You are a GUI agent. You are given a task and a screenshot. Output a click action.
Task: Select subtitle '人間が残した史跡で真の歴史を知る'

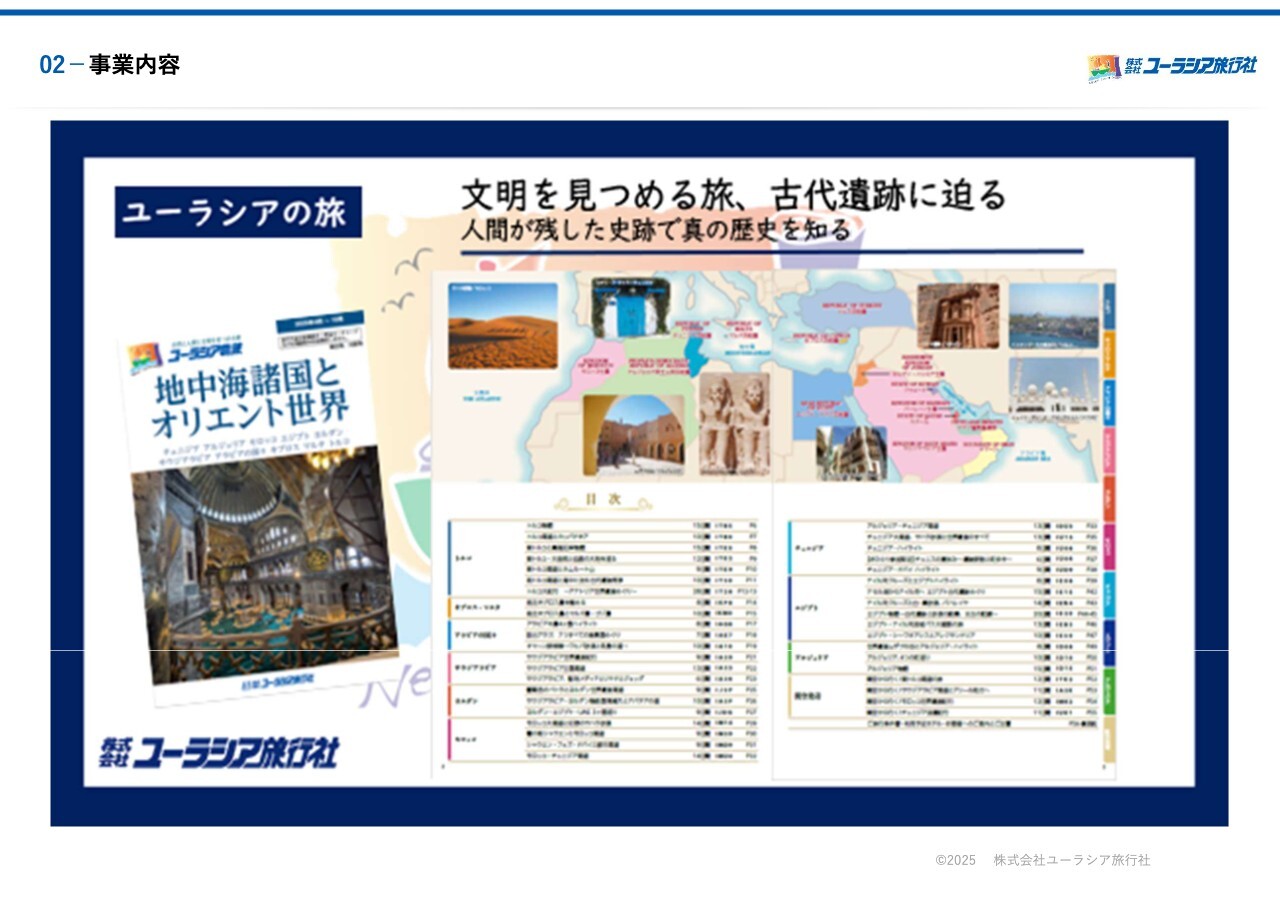[656, 230]
